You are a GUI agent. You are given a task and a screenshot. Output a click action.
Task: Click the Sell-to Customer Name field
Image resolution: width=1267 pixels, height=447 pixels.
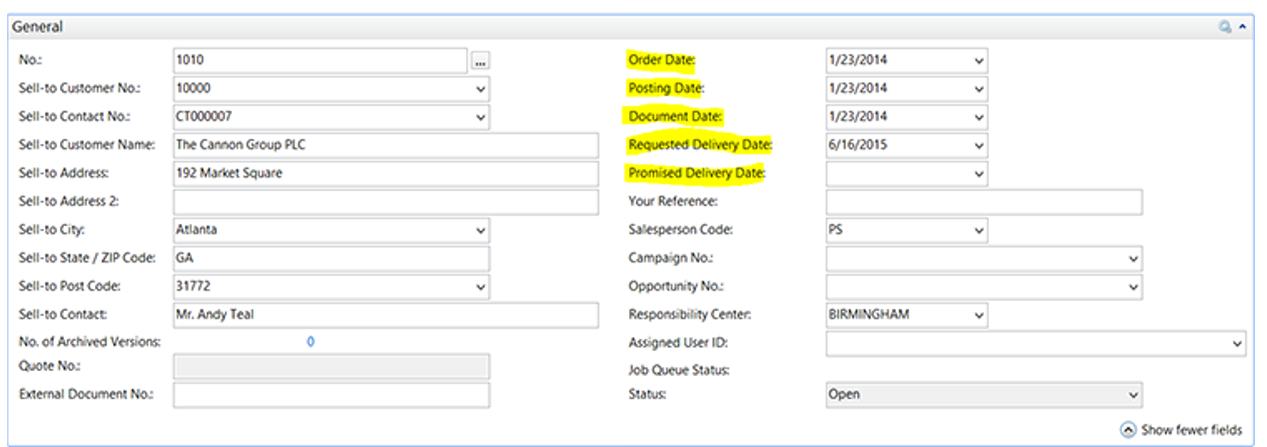pyautogui.click(x=331, y=145)
